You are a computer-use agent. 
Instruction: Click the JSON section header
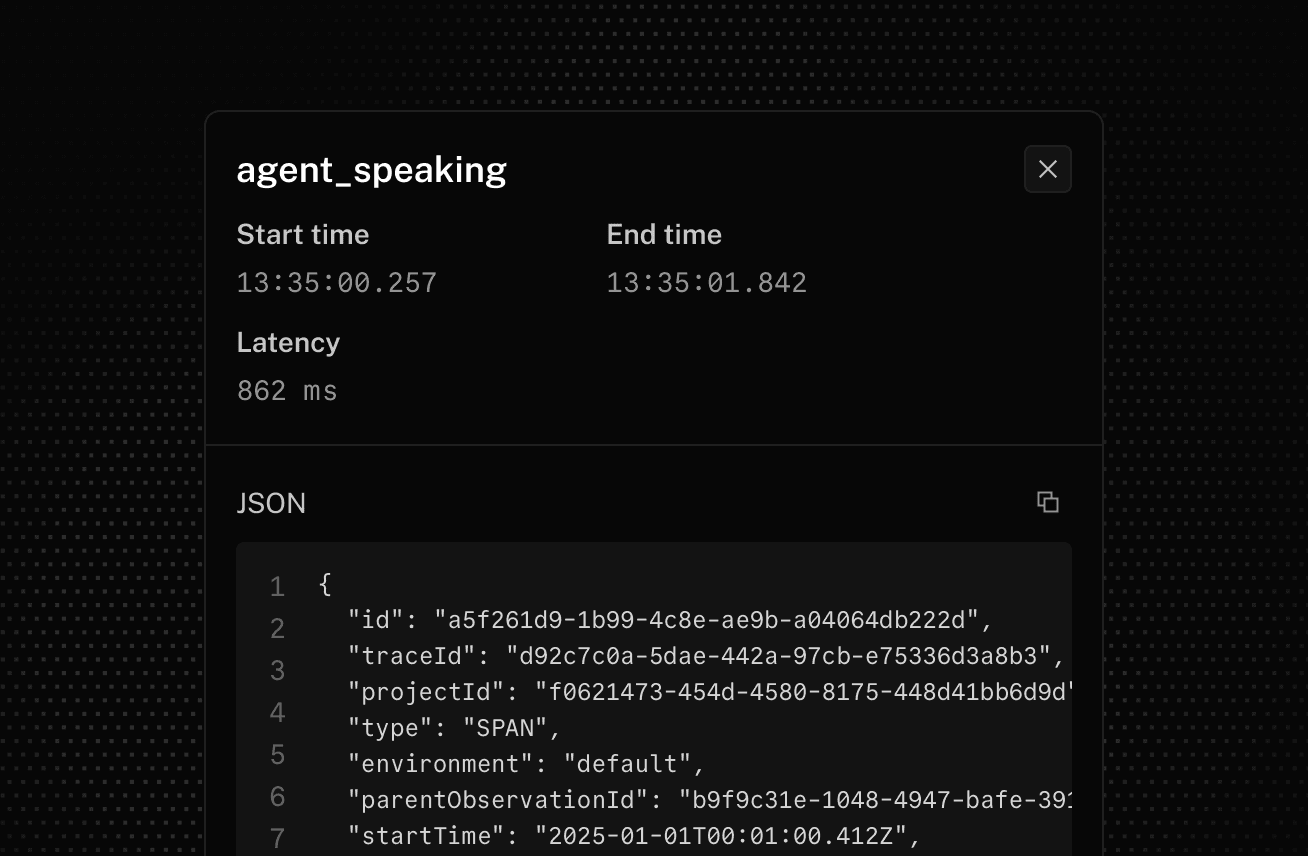(271, 503)
